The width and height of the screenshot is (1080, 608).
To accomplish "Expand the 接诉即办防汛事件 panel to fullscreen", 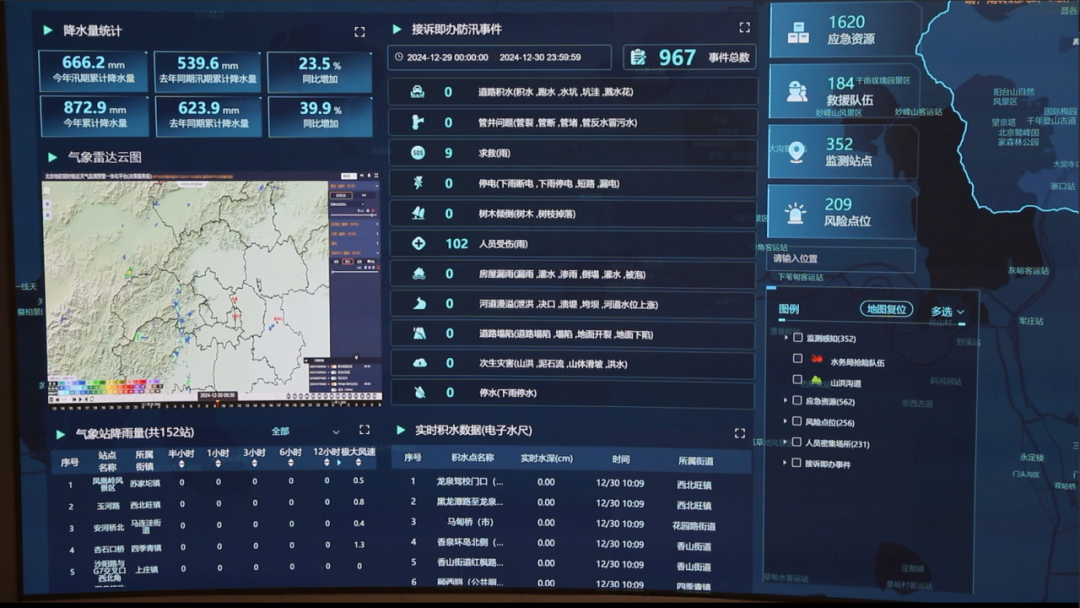I will point(745,28).
